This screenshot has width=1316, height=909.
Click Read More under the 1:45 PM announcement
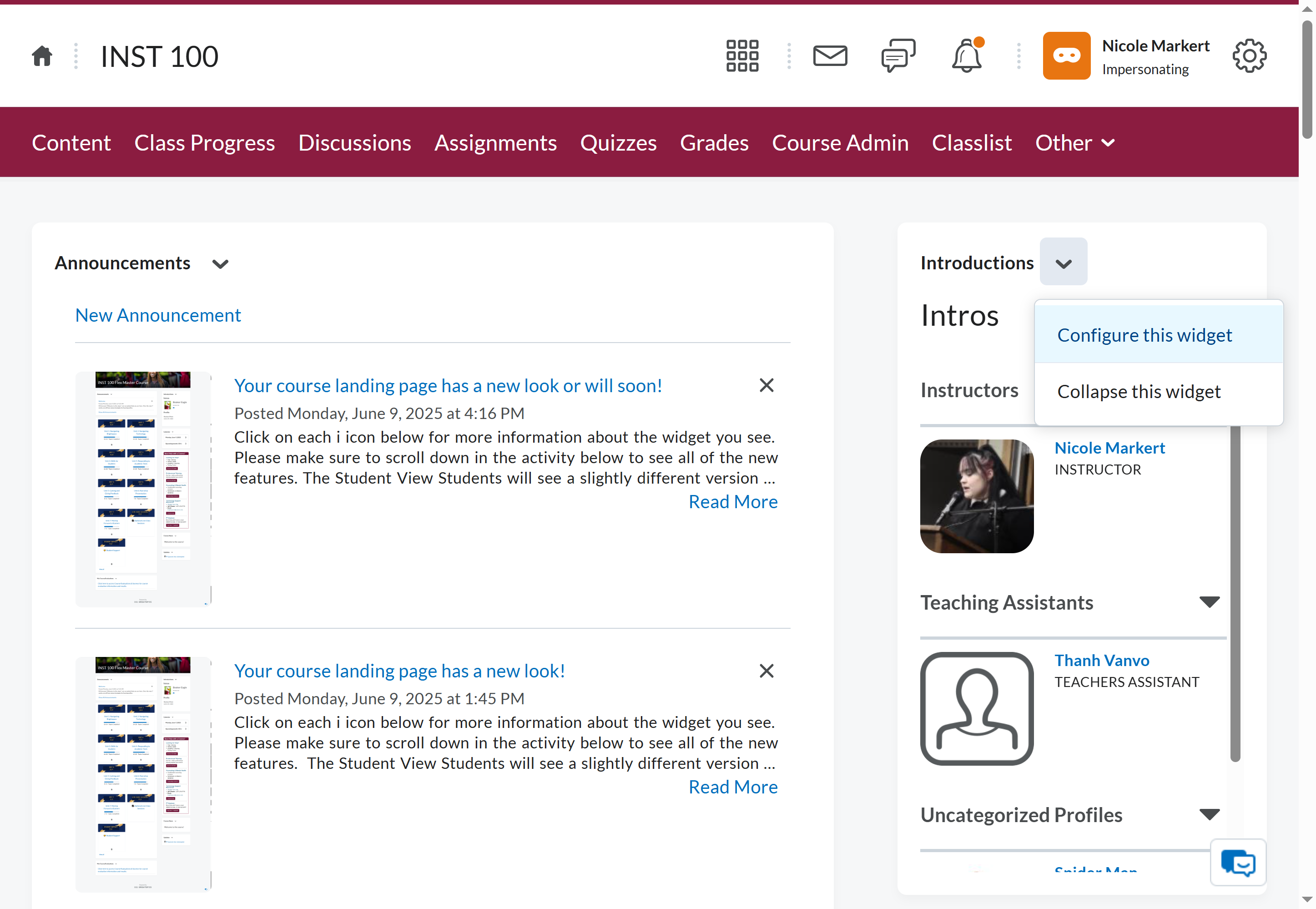(x=733, y=787)
